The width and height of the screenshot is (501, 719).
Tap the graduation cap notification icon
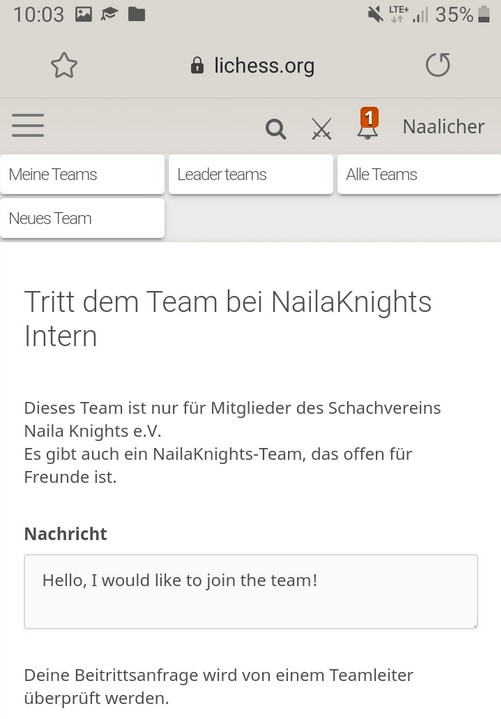(109, 15)
